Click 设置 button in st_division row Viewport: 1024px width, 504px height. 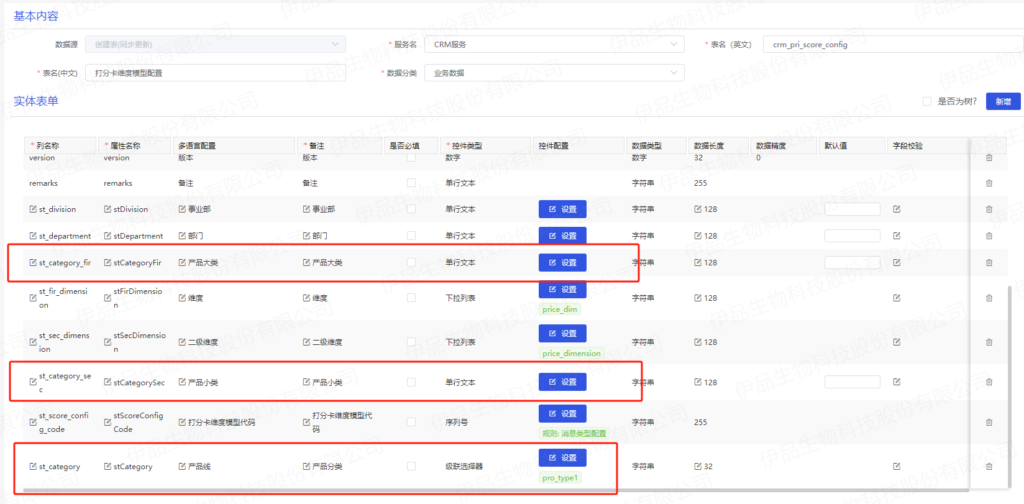[562, 210]
